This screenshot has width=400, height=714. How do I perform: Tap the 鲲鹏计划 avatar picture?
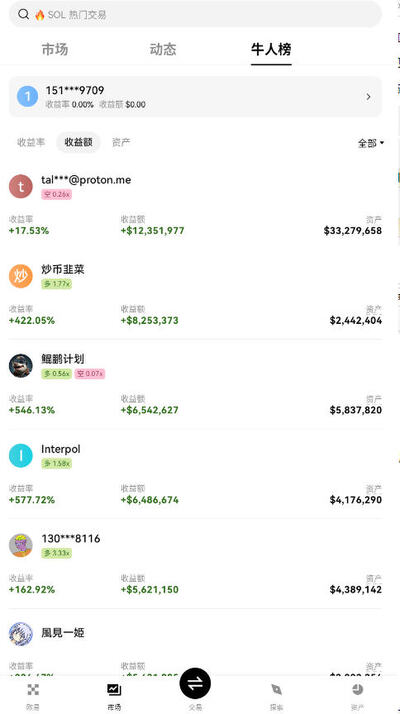pyautogui.click(x=21, y=366)
